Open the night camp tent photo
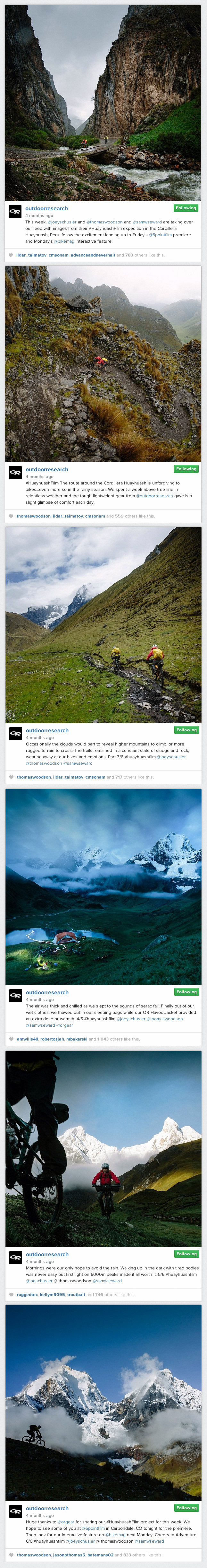The width and height of the screenshot is (207, 1568). pos(104,887)
